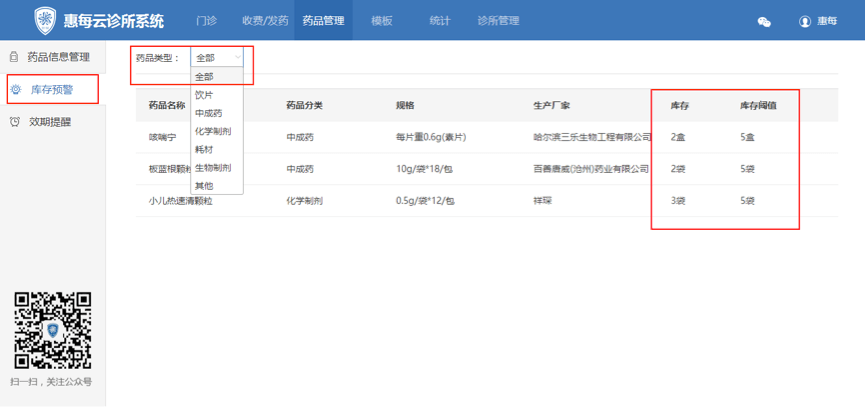Click the 规格 column header
The height and width of the screenshot is (415, 866).
pos(405,106)
